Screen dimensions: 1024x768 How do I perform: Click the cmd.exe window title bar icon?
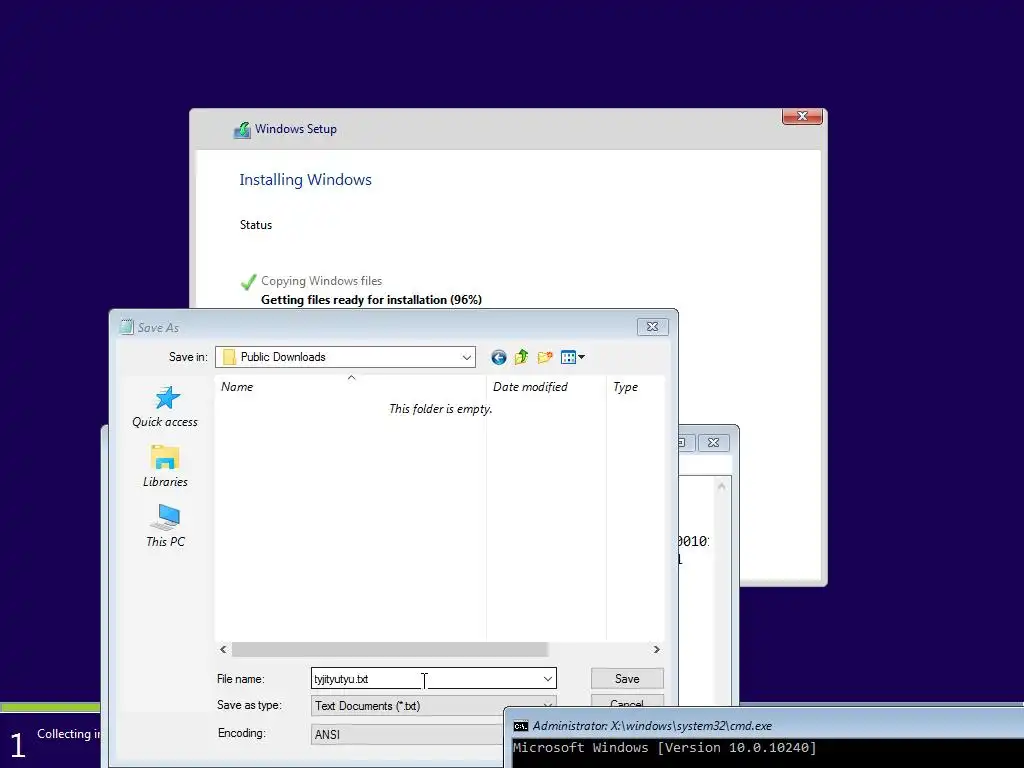[520, 726]
